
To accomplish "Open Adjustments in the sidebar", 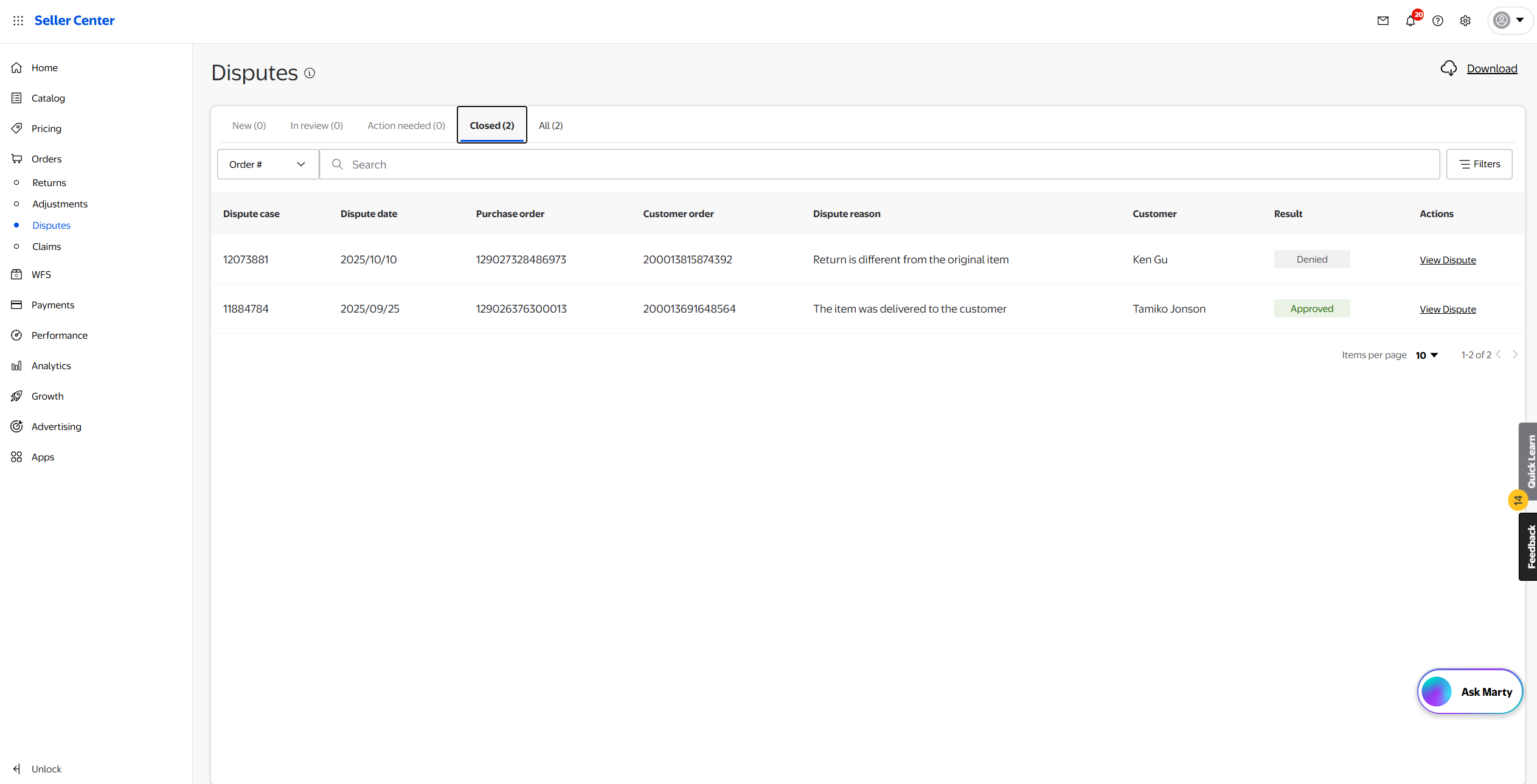I will pyautogui.click(x=60, y=204).
